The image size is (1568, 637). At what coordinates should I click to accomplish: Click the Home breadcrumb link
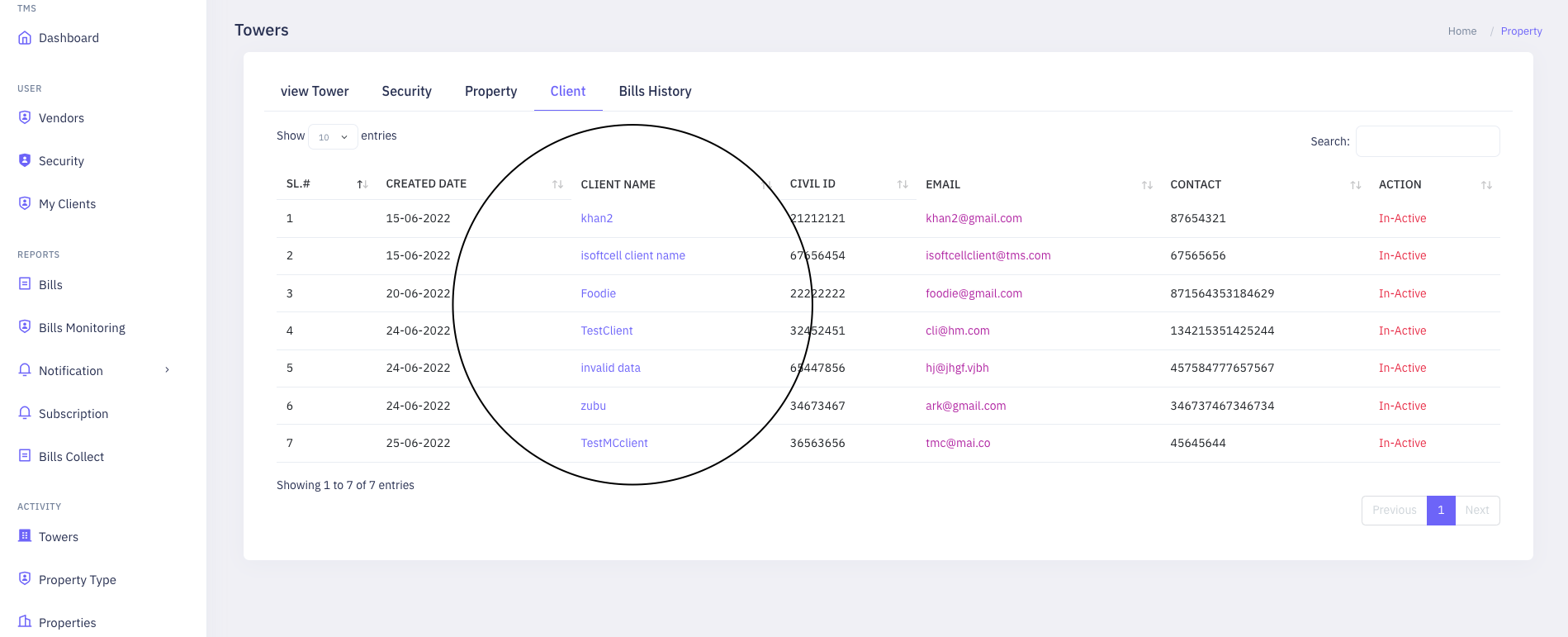click(x=1461, y=31)
